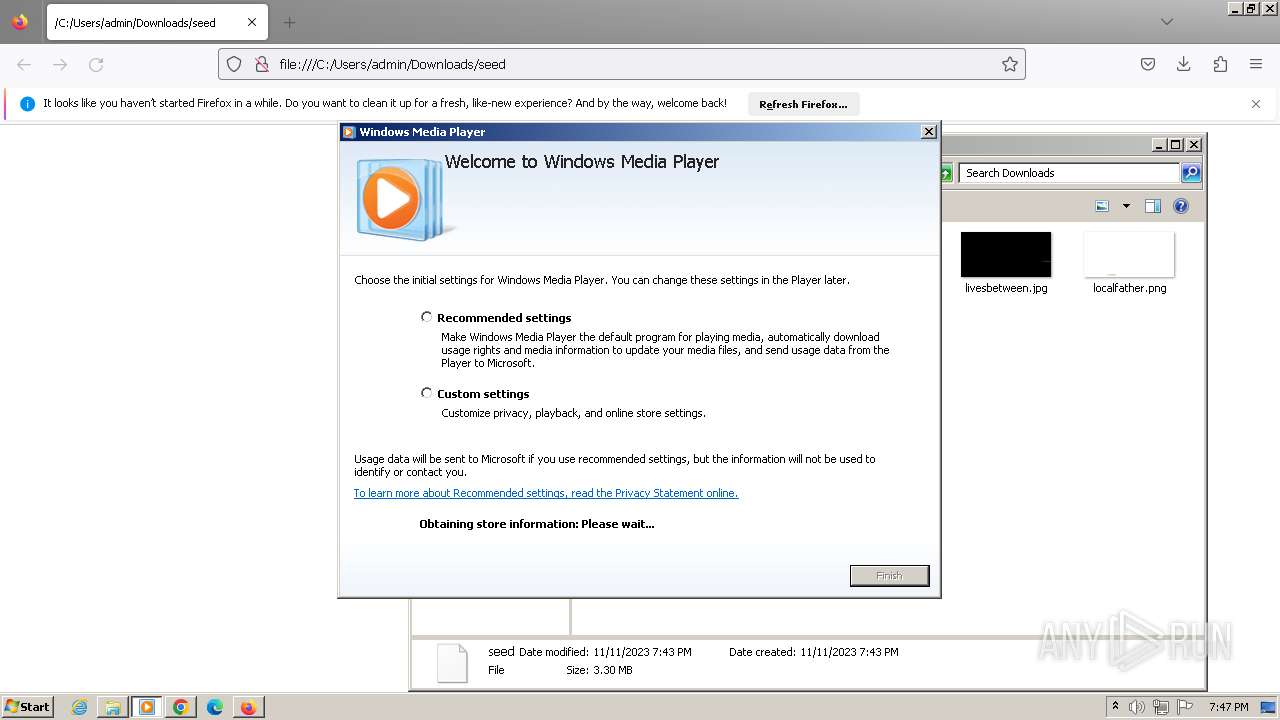This screenshot has width=1280, height=720.
Task: Click the Explorer search magnifier button
Action: [x=1190, y=173]
